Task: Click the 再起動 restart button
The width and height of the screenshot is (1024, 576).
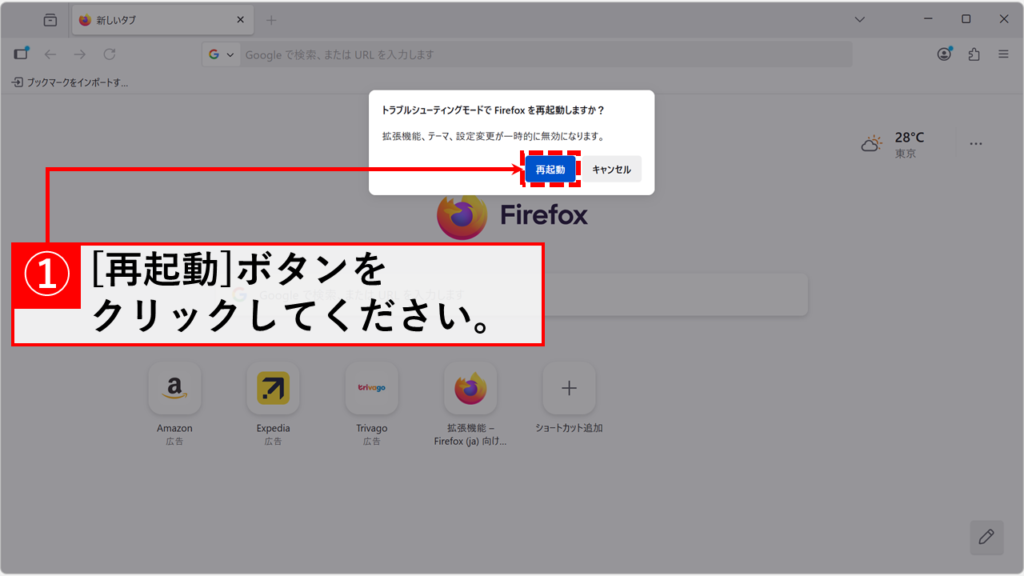Action: pyautogui.click(x=550, y=169)
